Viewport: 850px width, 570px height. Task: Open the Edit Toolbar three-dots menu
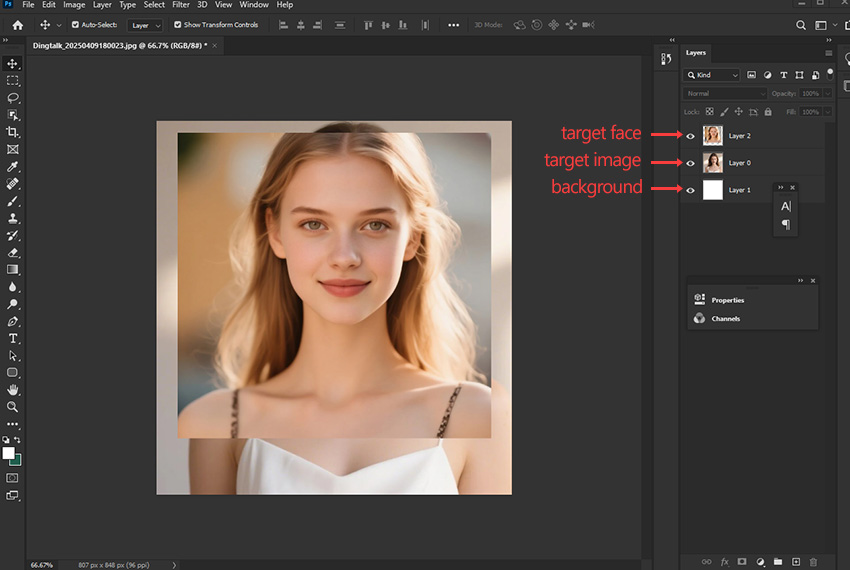(x=12, y=424)
